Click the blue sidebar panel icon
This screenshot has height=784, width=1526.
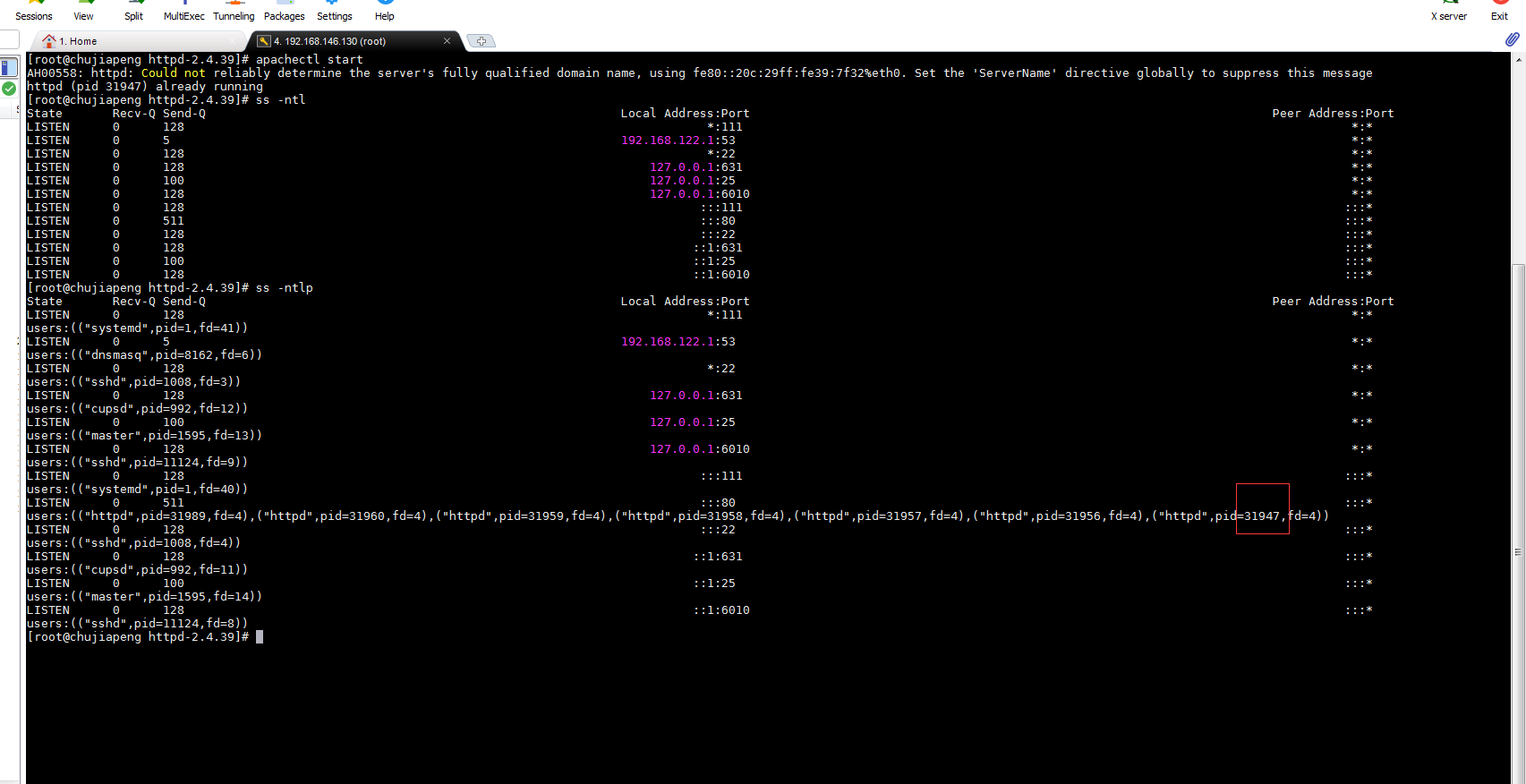[x=9, y=67]
